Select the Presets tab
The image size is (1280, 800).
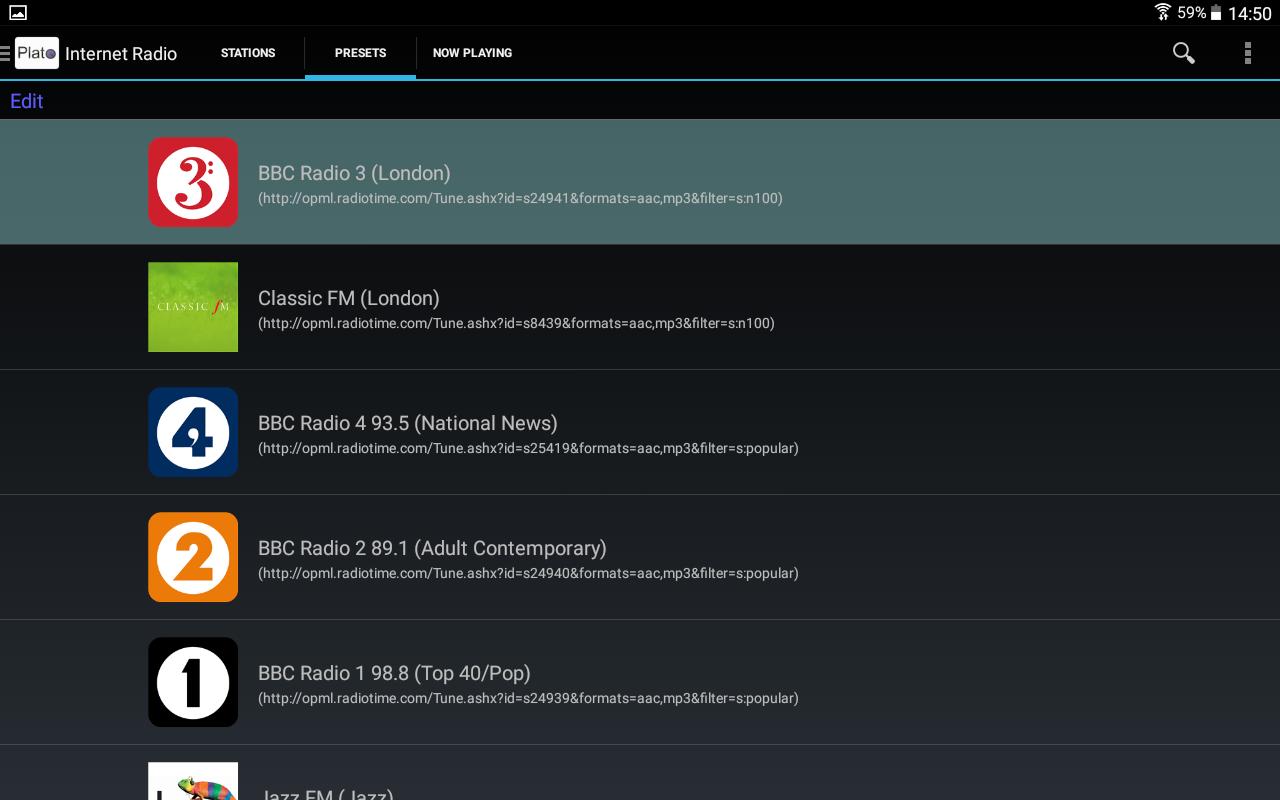point(360,53)
